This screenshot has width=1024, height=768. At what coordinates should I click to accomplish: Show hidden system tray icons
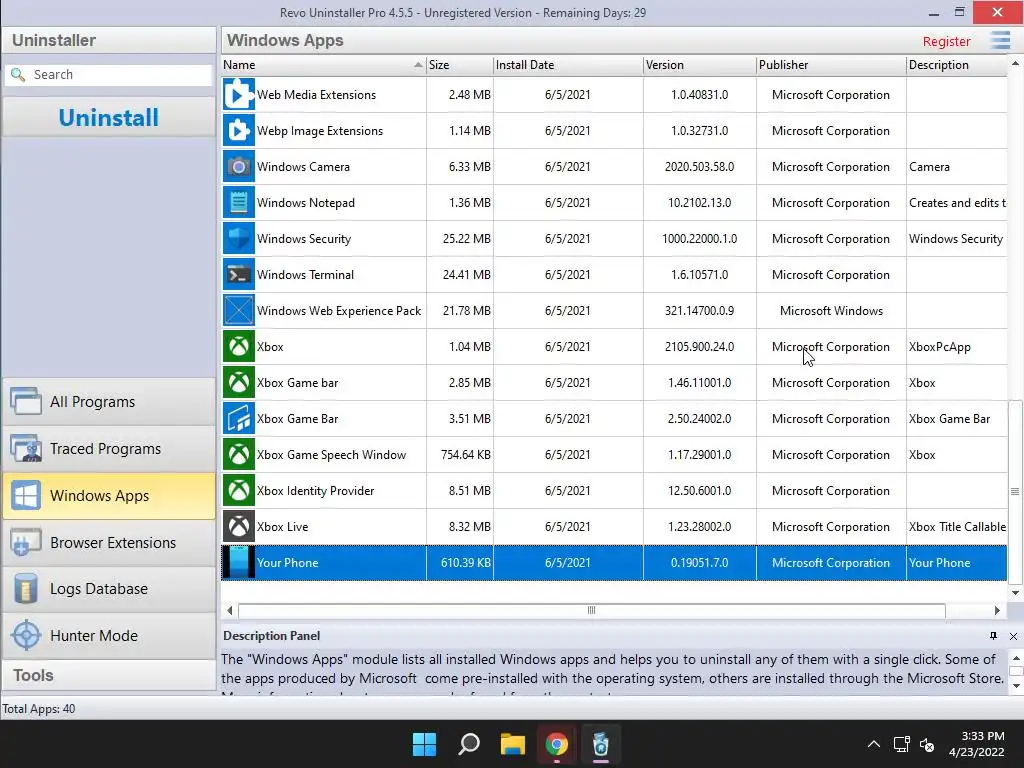click(874, 744)
